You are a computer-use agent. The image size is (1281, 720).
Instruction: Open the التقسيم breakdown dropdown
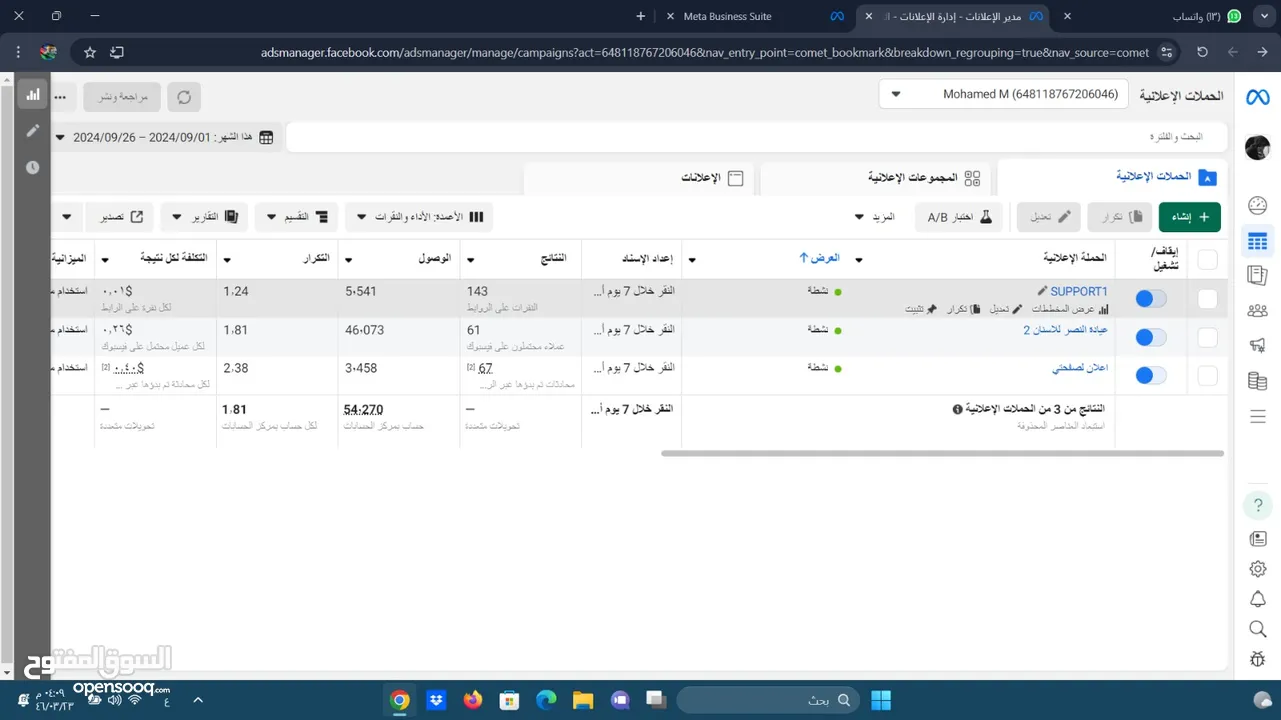point(296,216)
